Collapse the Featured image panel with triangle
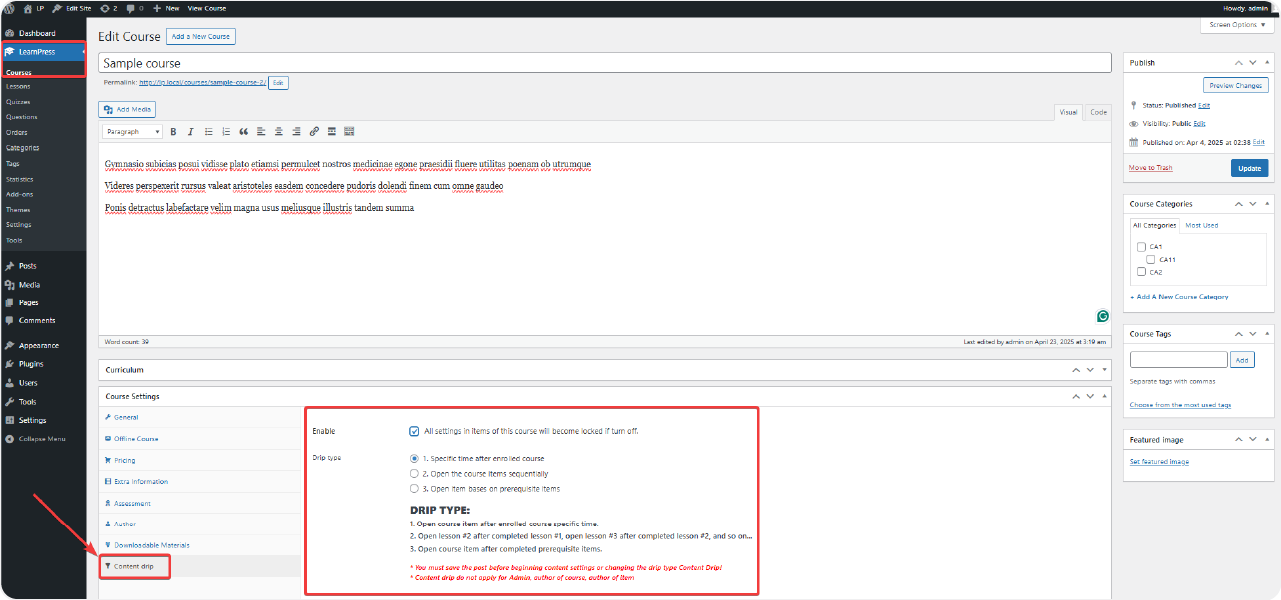Viewport: 1281px width, 600px height. click(x=1268, y=440)
